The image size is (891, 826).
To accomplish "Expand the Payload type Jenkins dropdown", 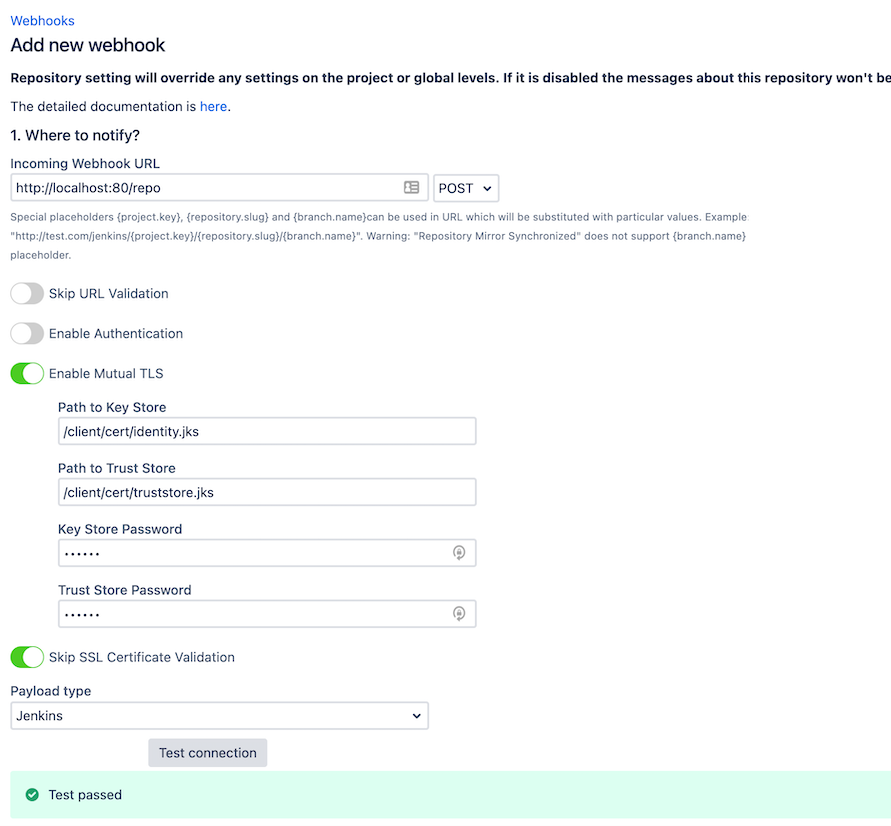I will [219, 716].
